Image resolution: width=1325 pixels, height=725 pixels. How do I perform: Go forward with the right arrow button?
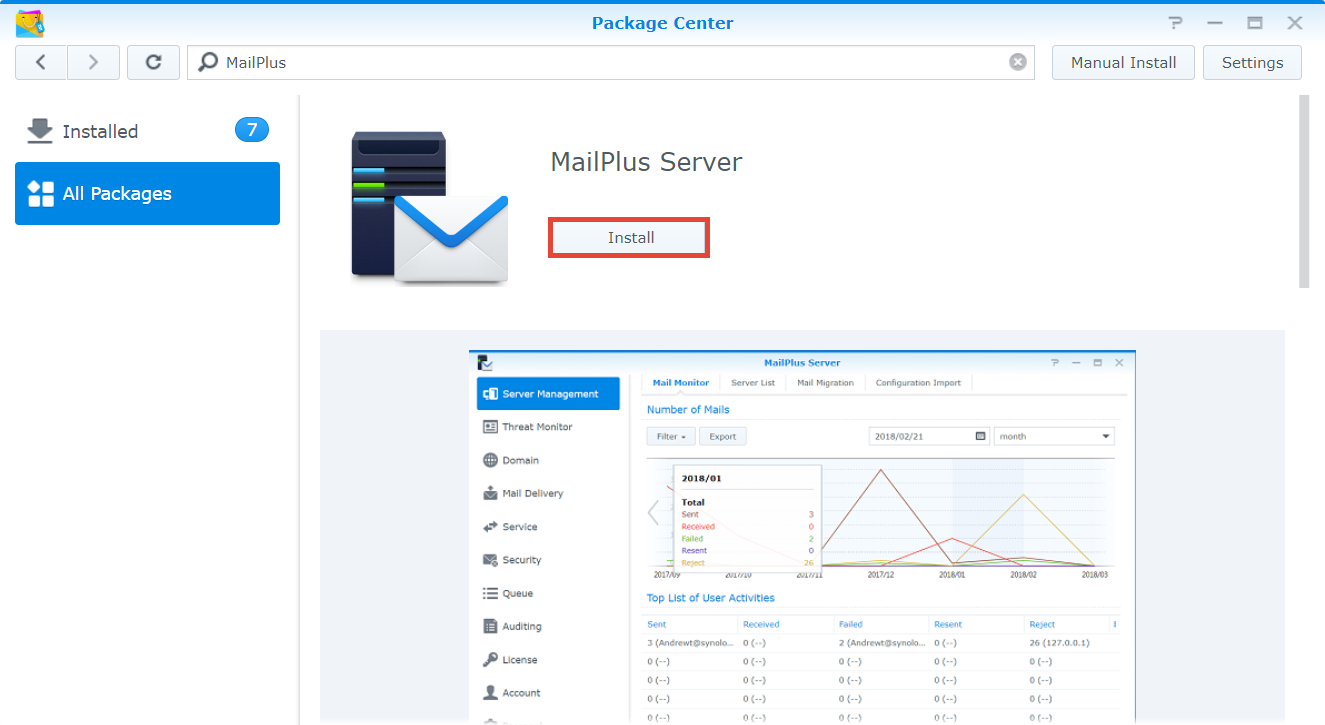pyautogui.click(x=94, y=62)
